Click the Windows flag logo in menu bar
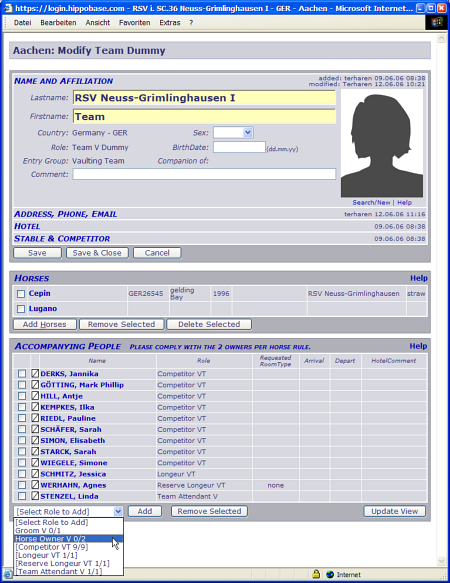Image resolution: width=450 pixels, height=583 pixels. (437, 22)
